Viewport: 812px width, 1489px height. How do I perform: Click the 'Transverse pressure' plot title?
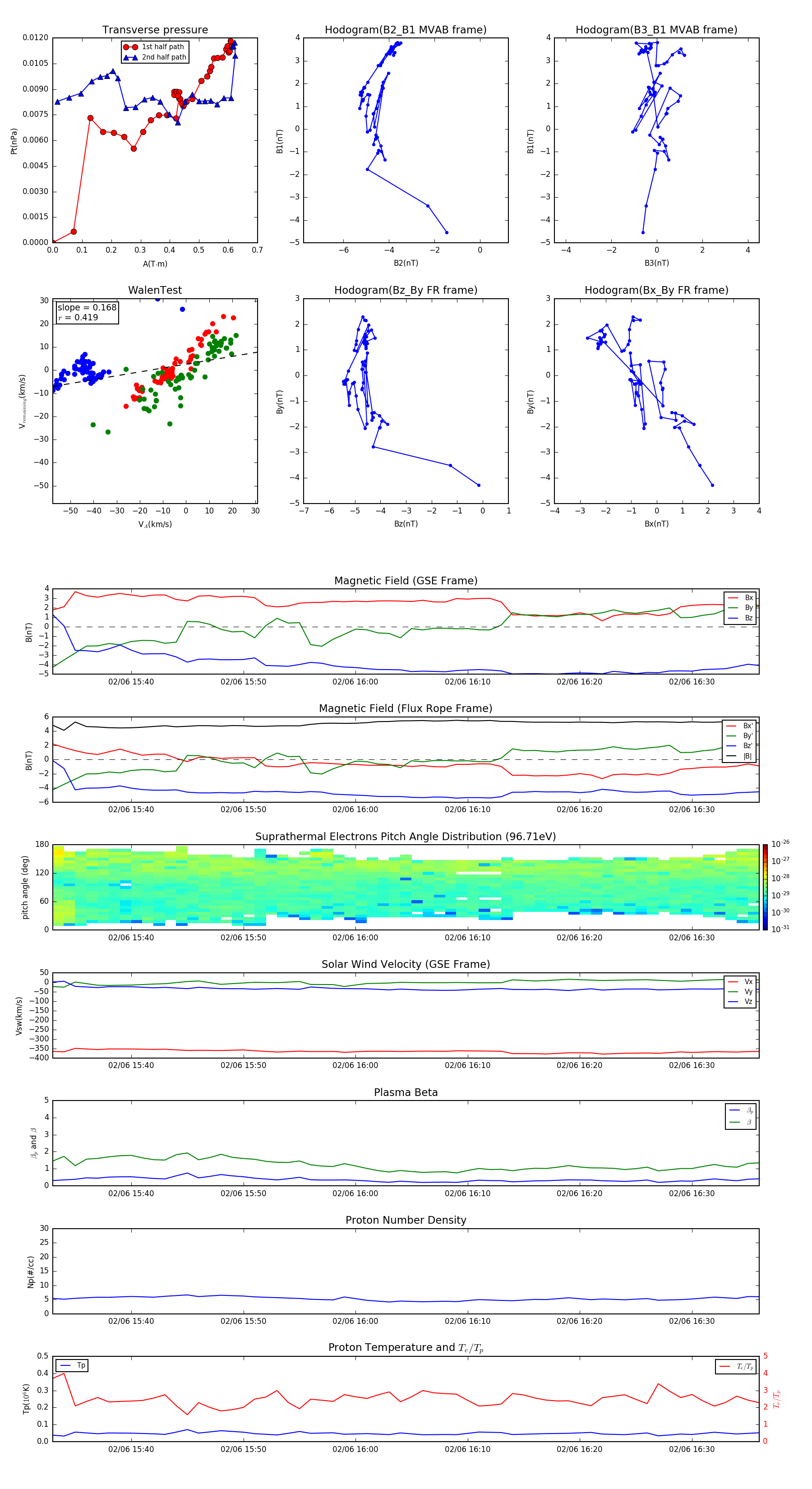[155, 29]
